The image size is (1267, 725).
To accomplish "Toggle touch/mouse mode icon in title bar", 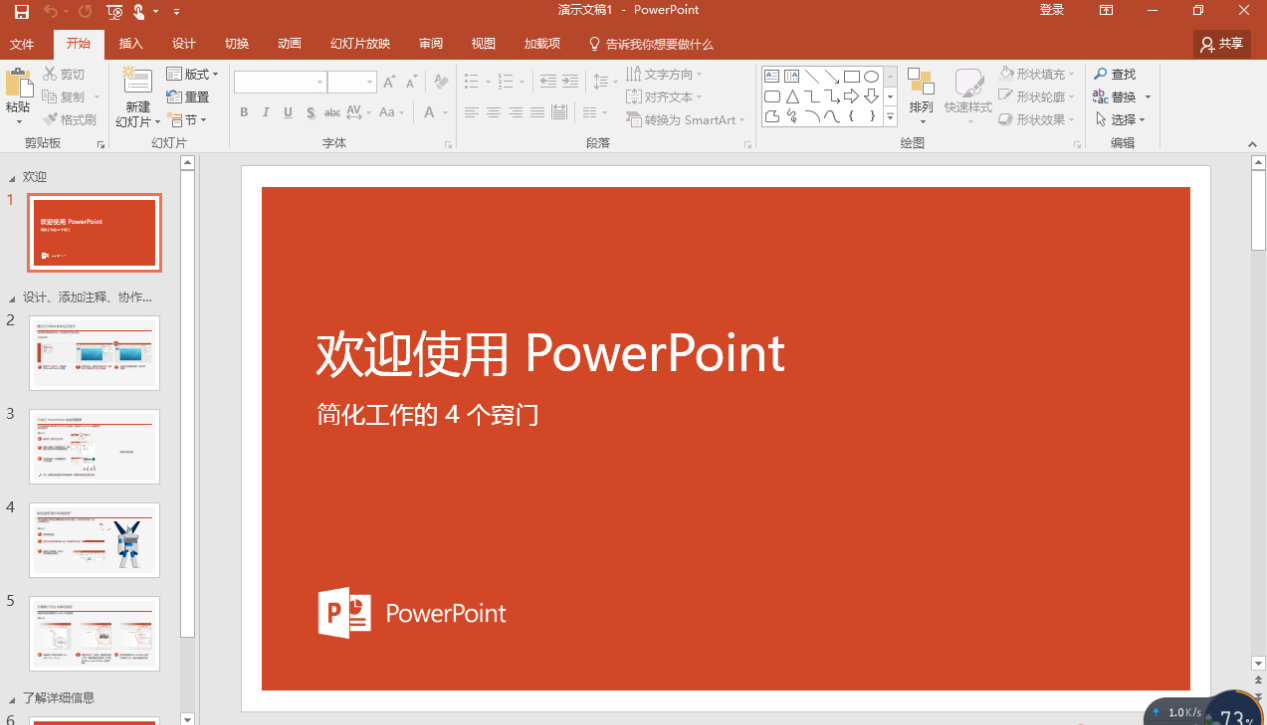I will (x=139, y=11).
